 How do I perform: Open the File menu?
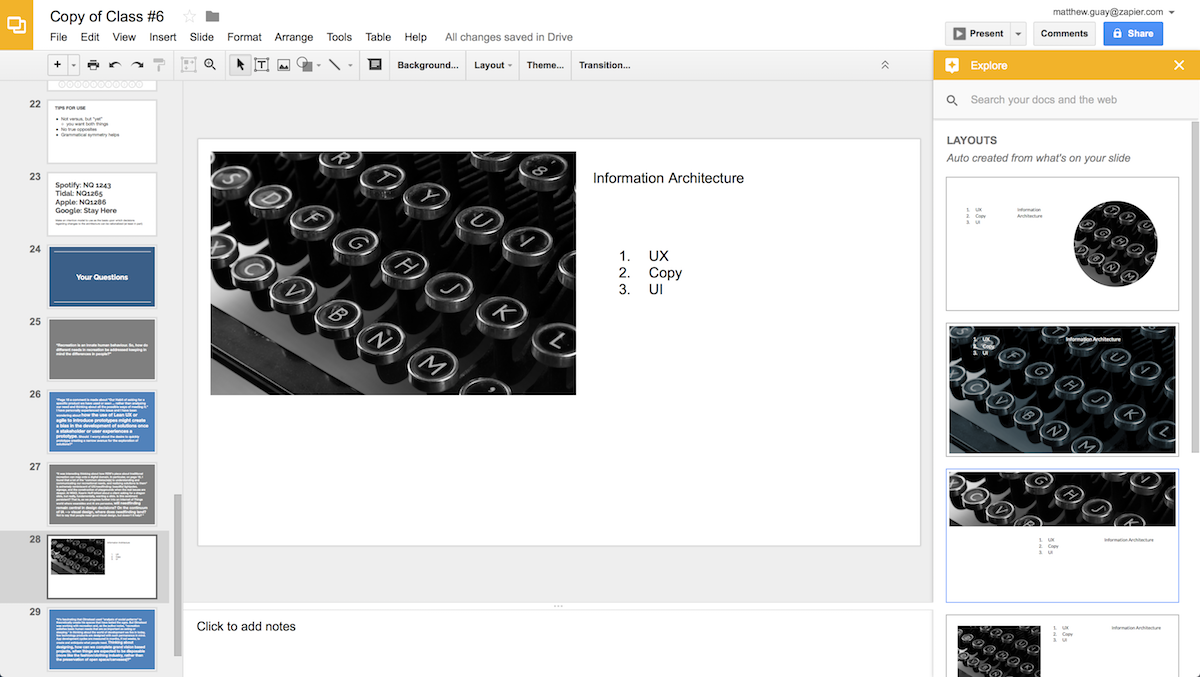59,37
